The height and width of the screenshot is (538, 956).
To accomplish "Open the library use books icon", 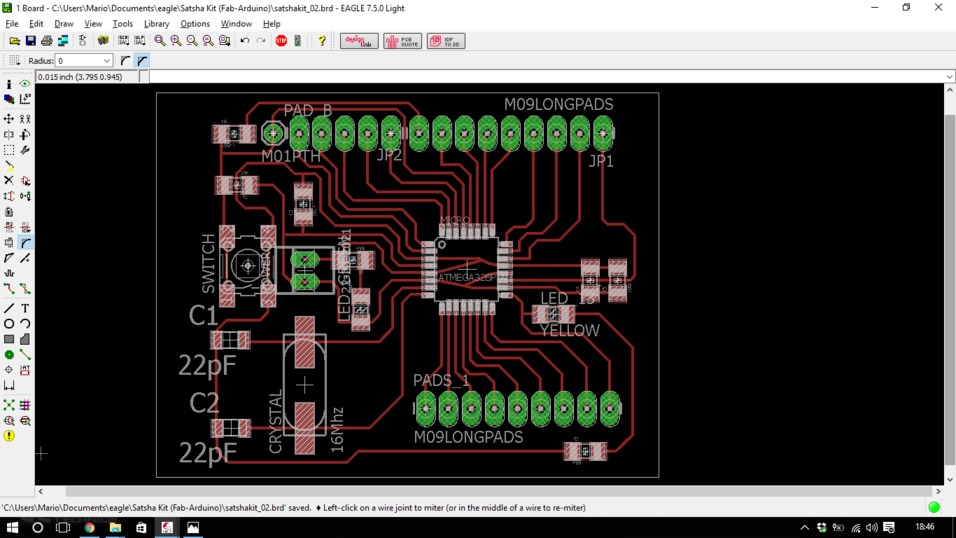I will tap(103, 41).
